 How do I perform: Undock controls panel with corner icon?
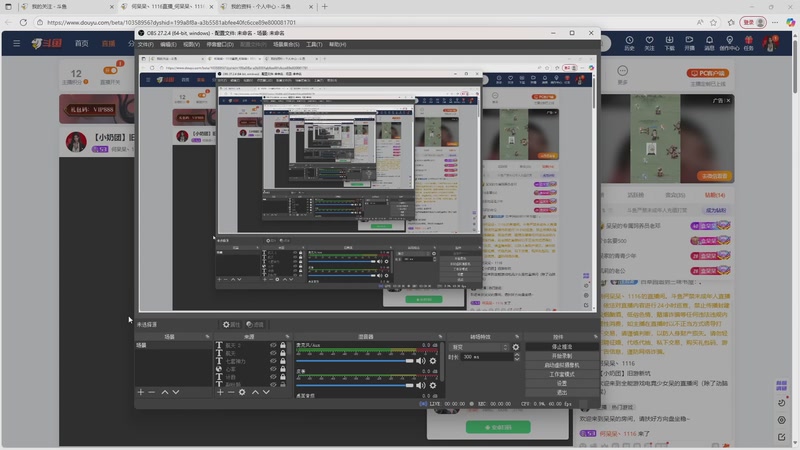coord(595,337)
